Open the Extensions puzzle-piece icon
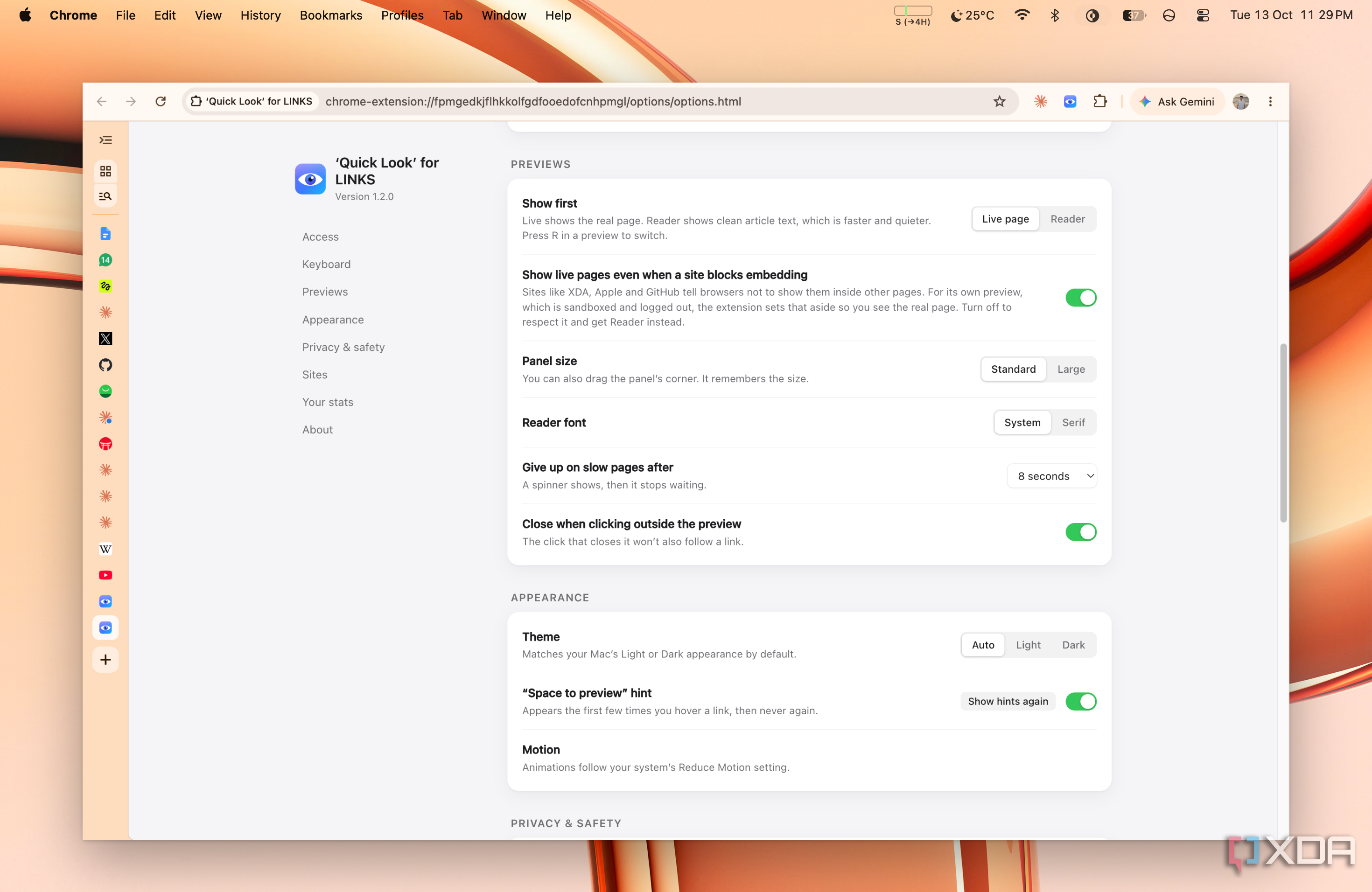This screenshot has width=1372, height=892. tap(1100, 101)
